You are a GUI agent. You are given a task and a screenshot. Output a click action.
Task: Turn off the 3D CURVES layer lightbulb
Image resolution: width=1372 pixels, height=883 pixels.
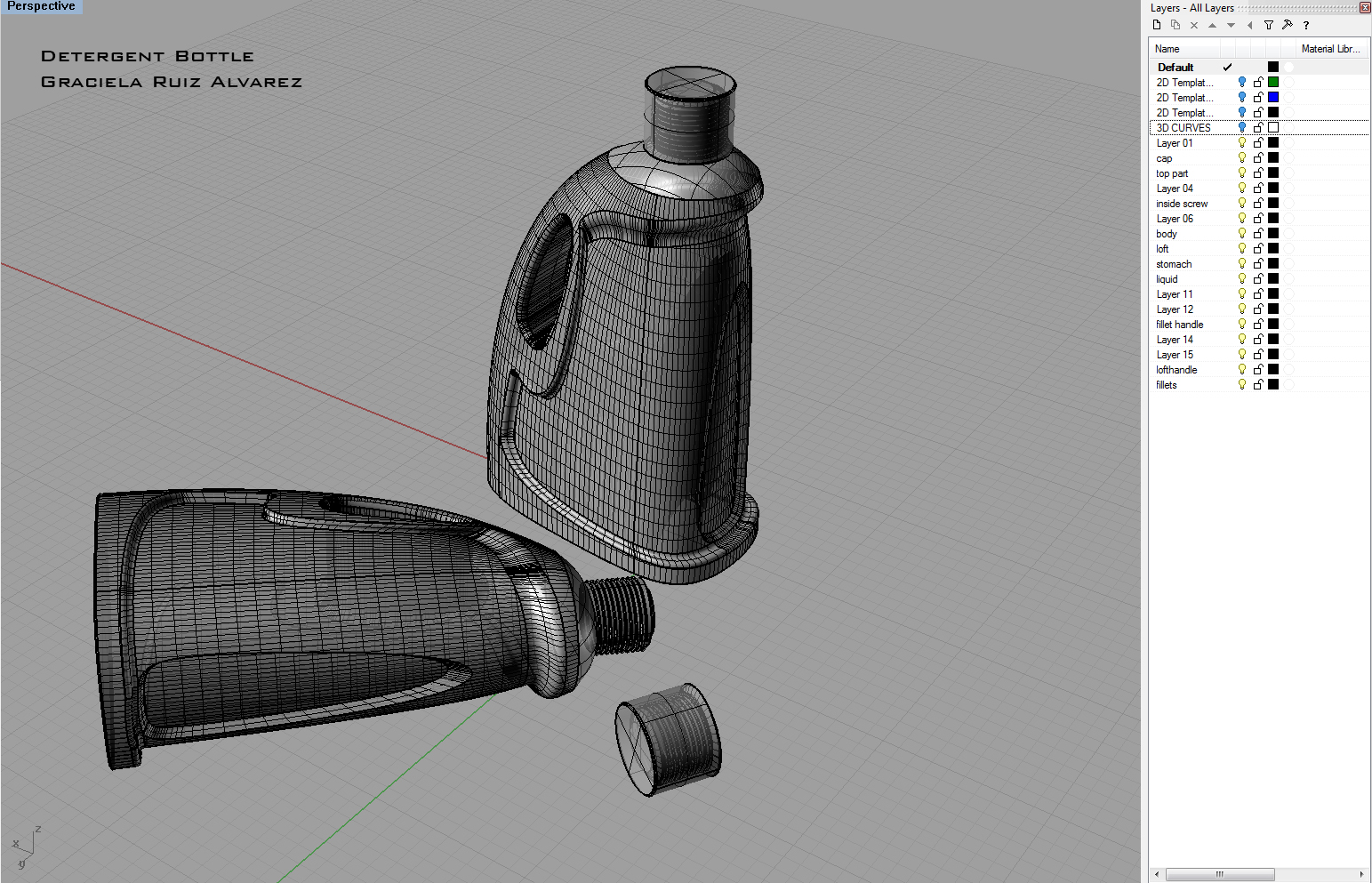click(1242, 127)
